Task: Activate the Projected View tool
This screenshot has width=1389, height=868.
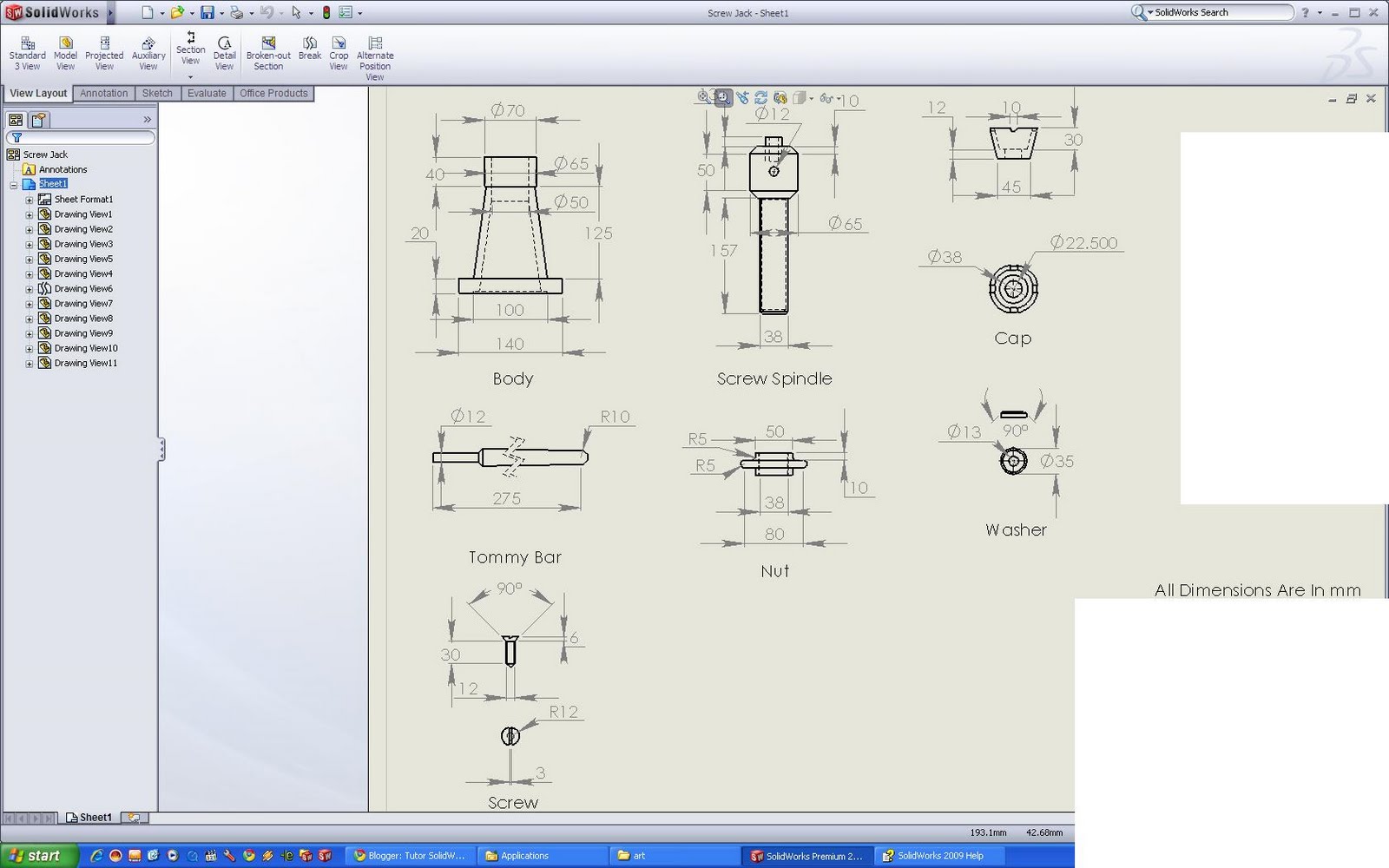Action: pos(104,52)
